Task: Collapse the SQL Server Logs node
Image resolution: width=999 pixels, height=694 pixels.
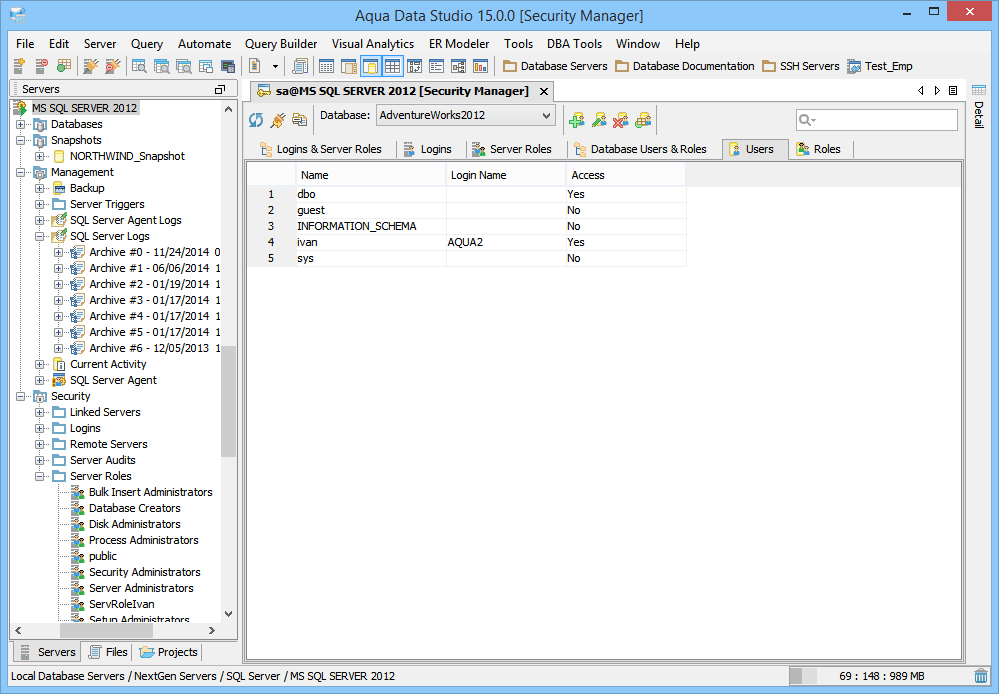Action: pos(40,236)
